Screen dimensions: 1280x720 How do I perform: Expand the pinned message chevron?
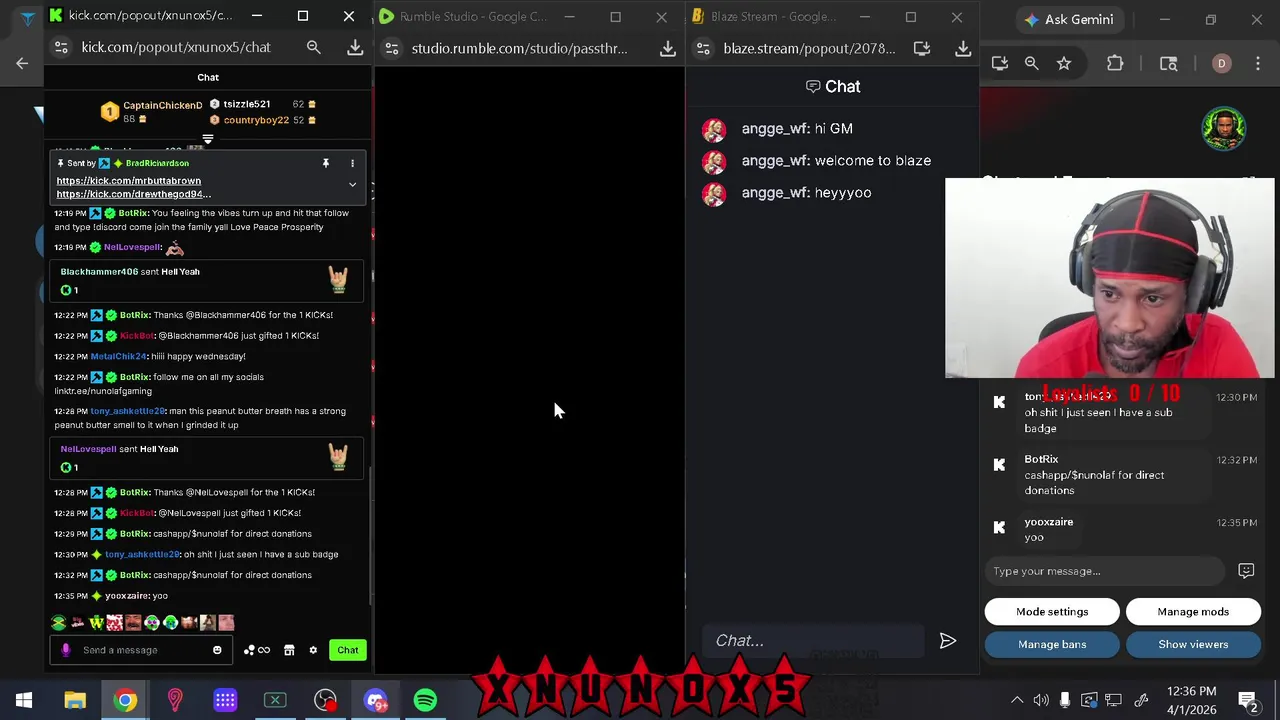[352, 185]
